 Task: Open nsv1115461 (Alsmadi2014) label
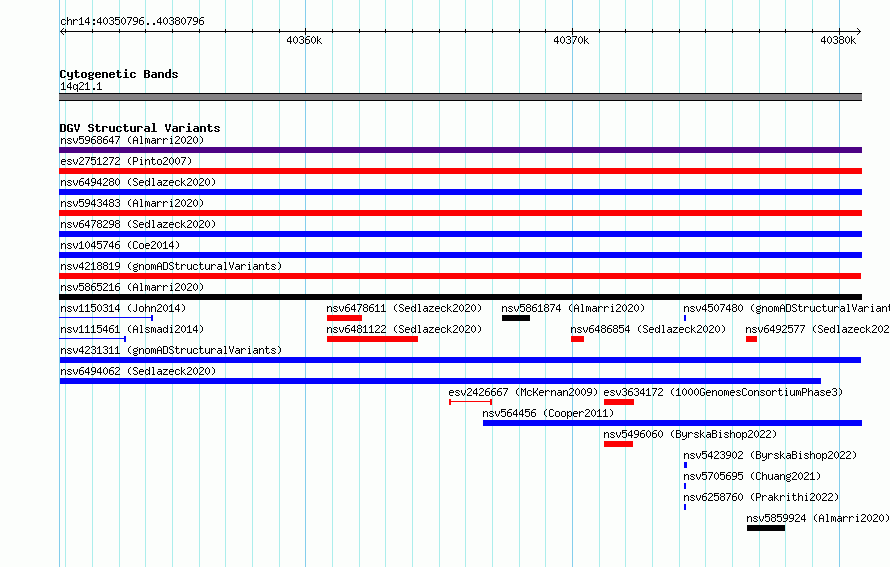coord(132,329)
